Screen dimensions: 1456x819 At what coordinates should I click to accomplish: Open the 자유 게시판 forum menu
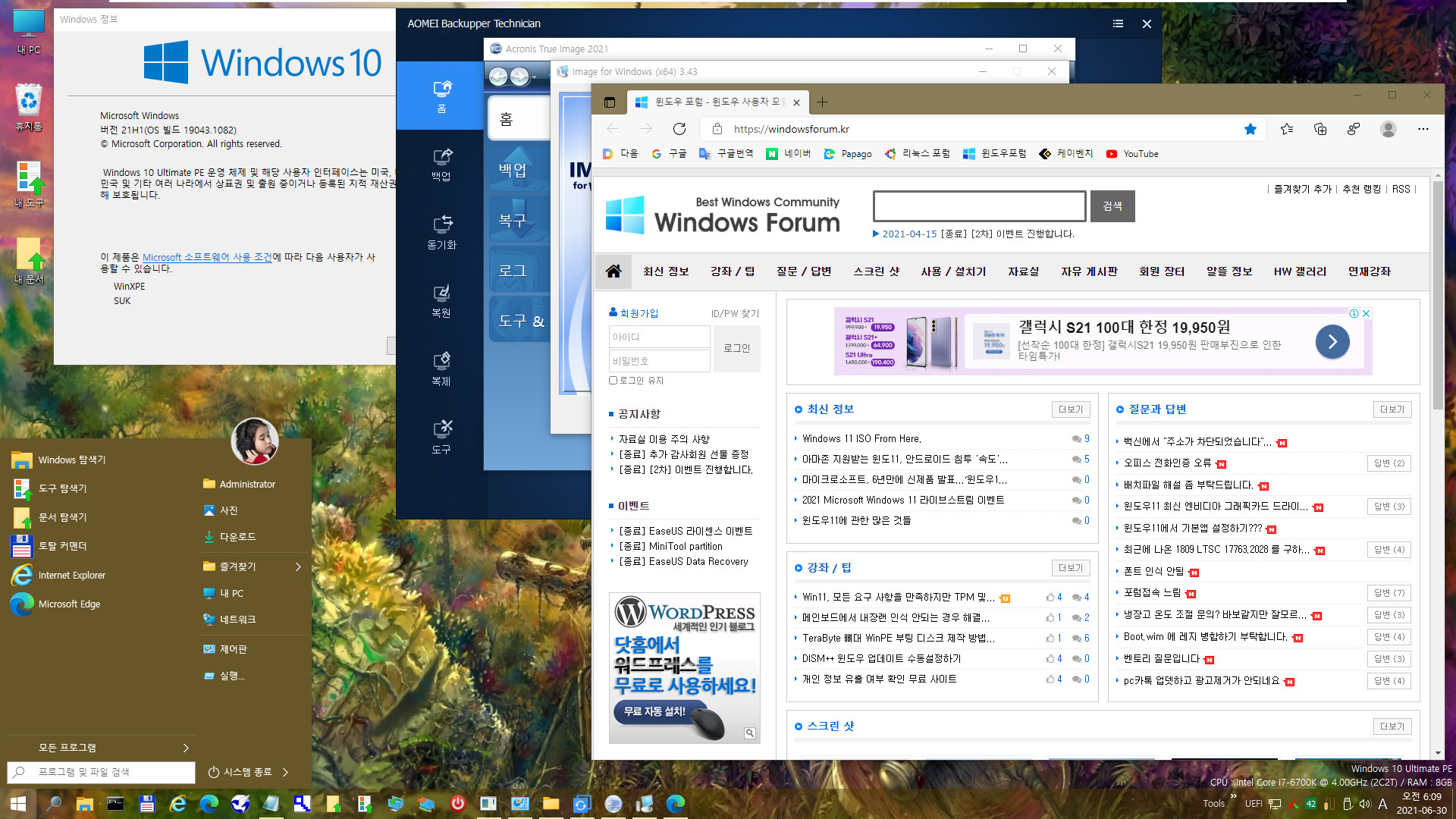pos(1089,271)
